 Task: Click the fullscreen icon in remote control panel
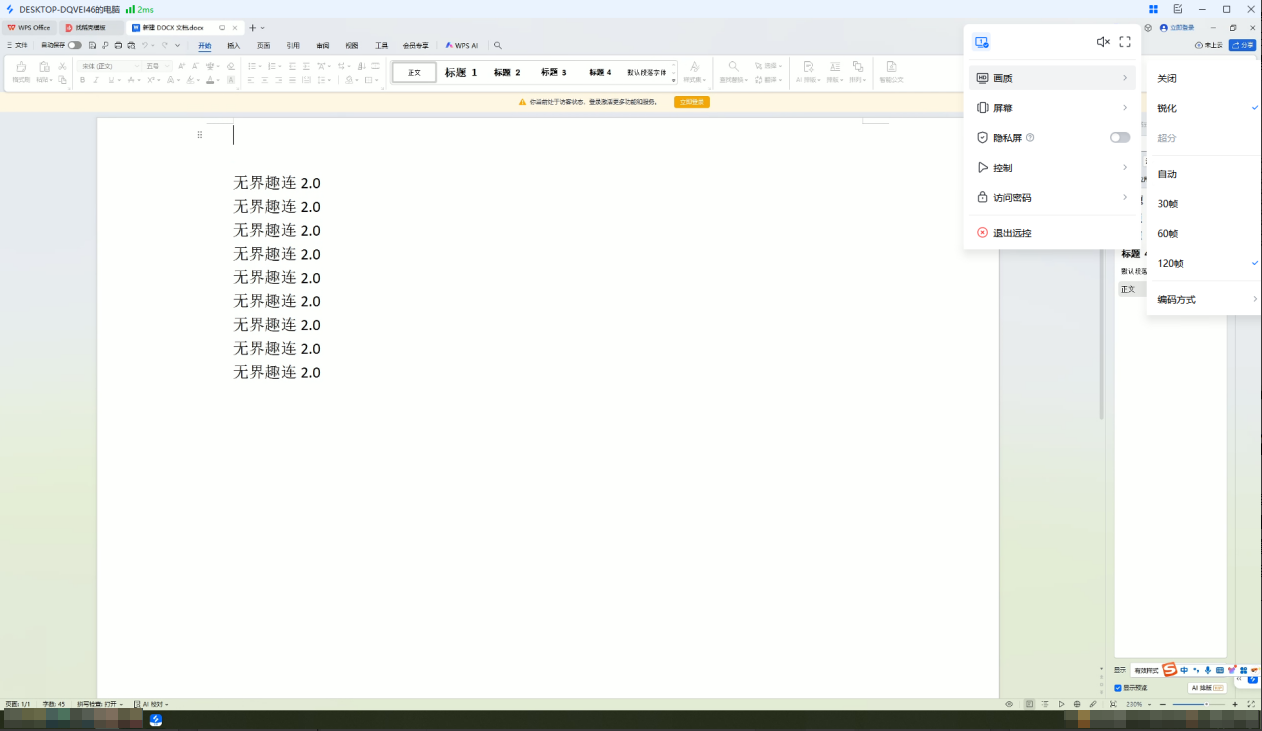click(x=1125, y=42)
